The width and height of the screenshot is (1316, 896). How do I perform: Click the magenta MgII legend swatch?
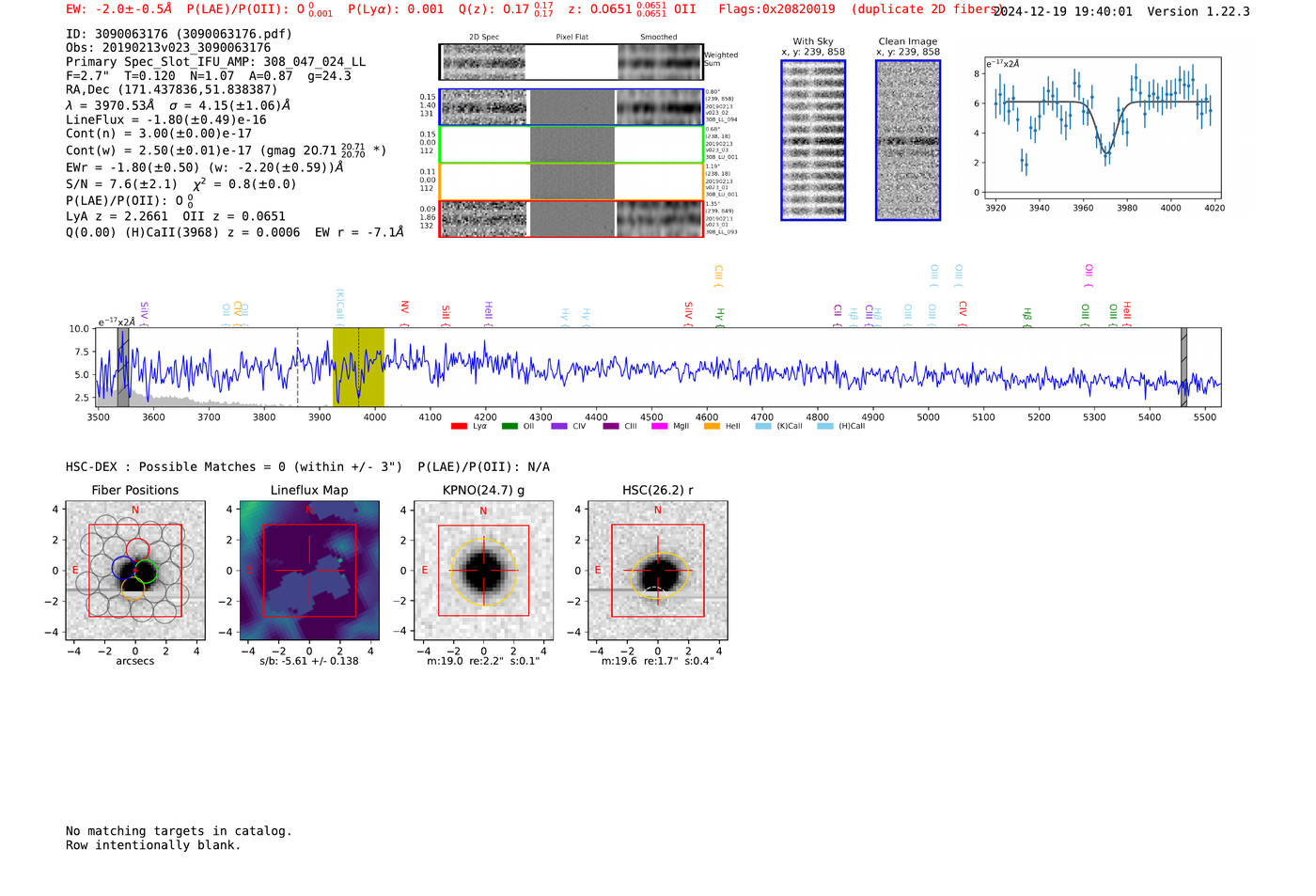[659, 426]
